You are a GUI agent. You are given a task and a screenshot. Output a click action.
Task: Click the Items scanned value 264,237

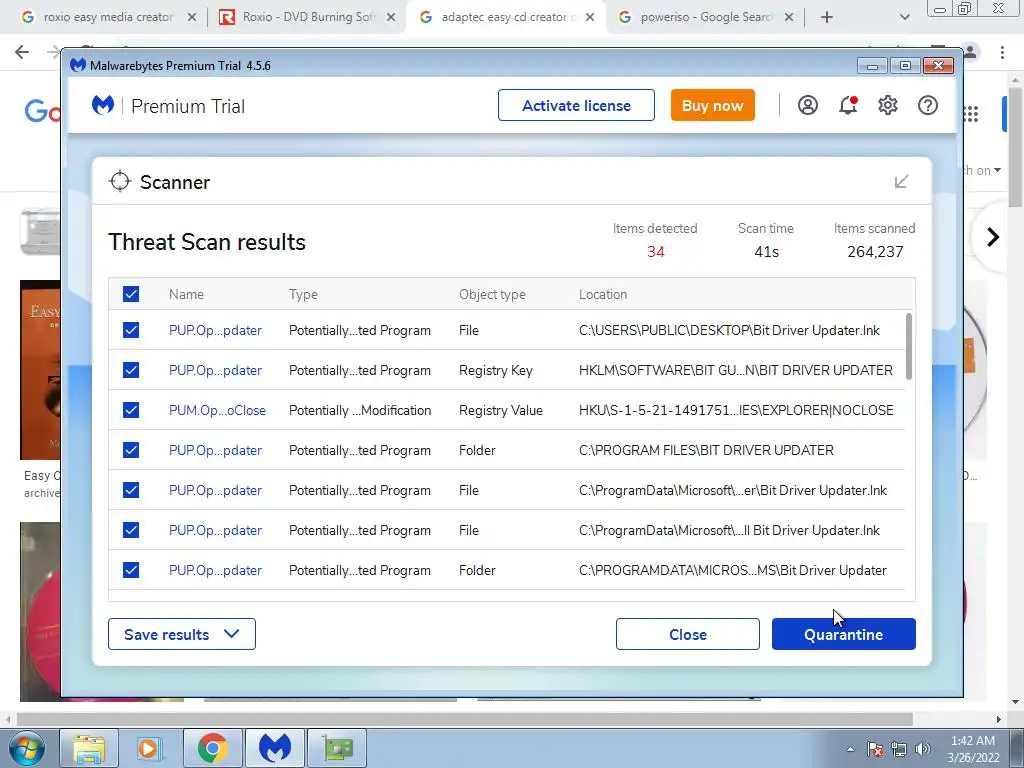(x=875, y=251)
